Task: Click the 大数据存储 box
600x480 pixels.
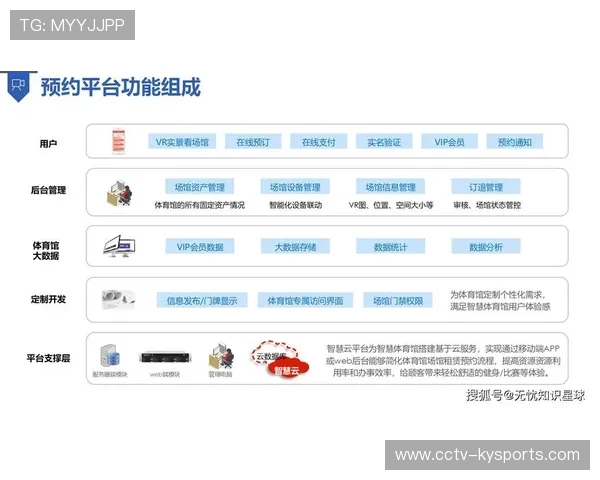Action: (x=295, y=247)
